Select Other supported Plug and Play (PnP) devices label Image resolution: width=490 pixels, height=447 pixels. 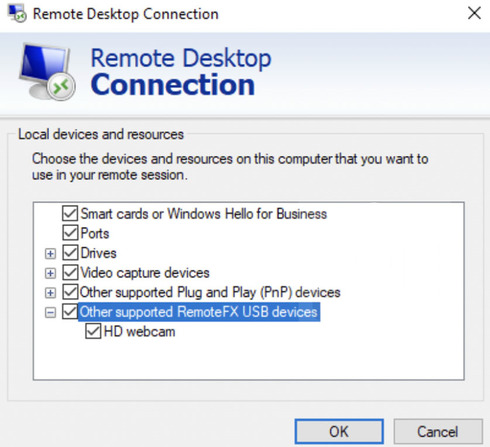pyautogui.click(x=210, y=292)
